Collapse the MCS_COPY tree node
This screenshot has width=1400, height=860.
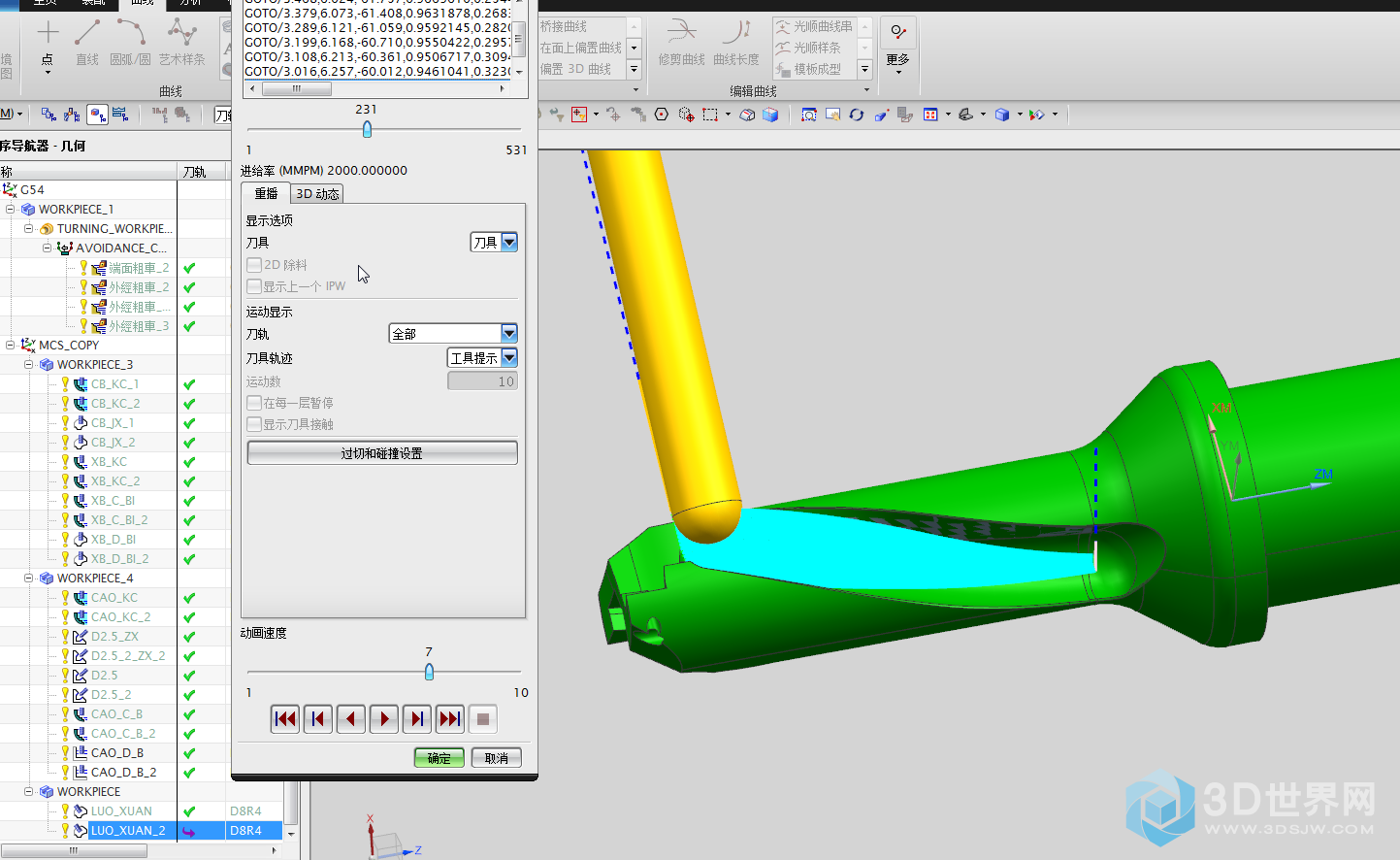pos(11,345)
